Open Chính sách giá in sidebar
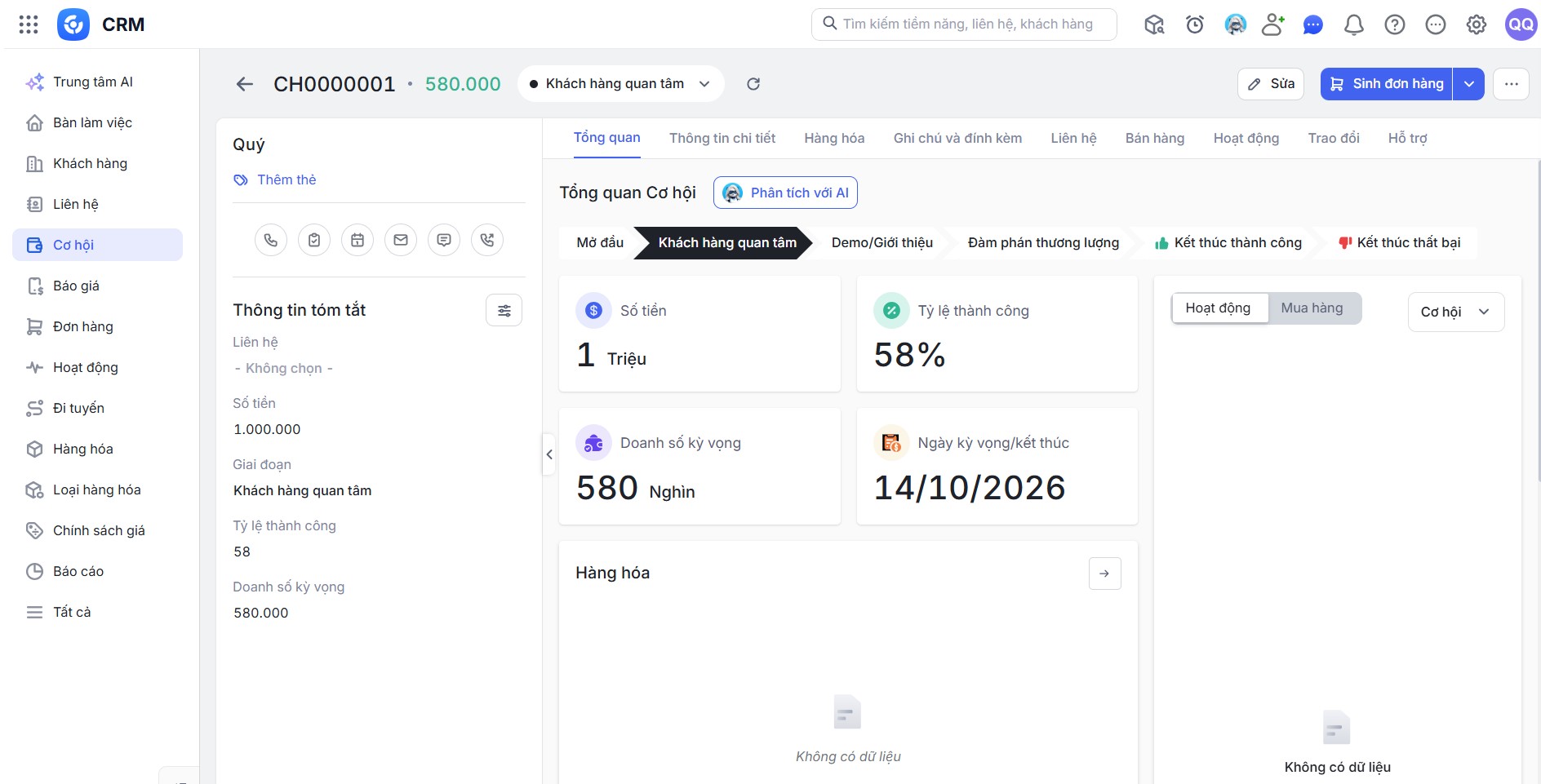Screen dimensions: 1541x784 98,530
